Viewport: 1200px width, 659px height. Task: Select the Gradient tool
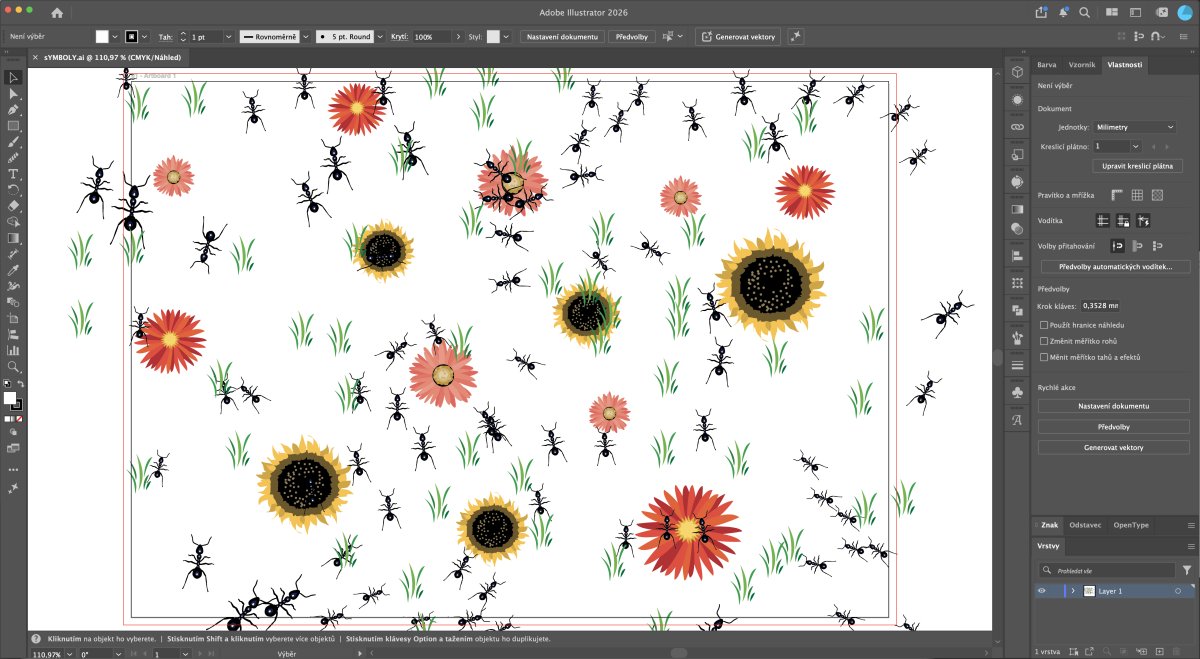(x=14, y=238)
